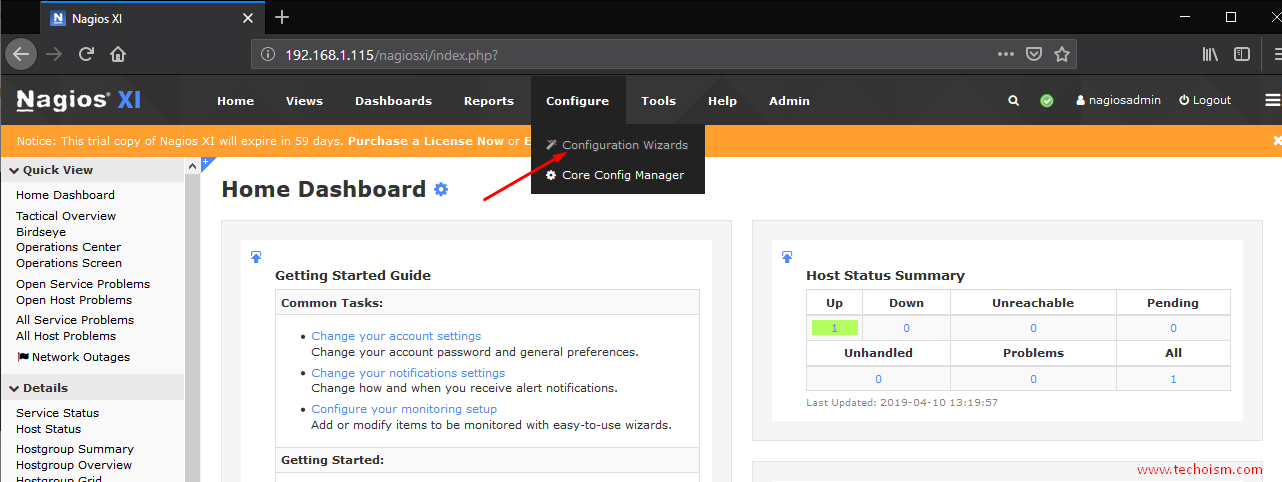The width and height of the screenshot is (1282, 482).
Task: Click the browser Back button
Action: [20, 54]
